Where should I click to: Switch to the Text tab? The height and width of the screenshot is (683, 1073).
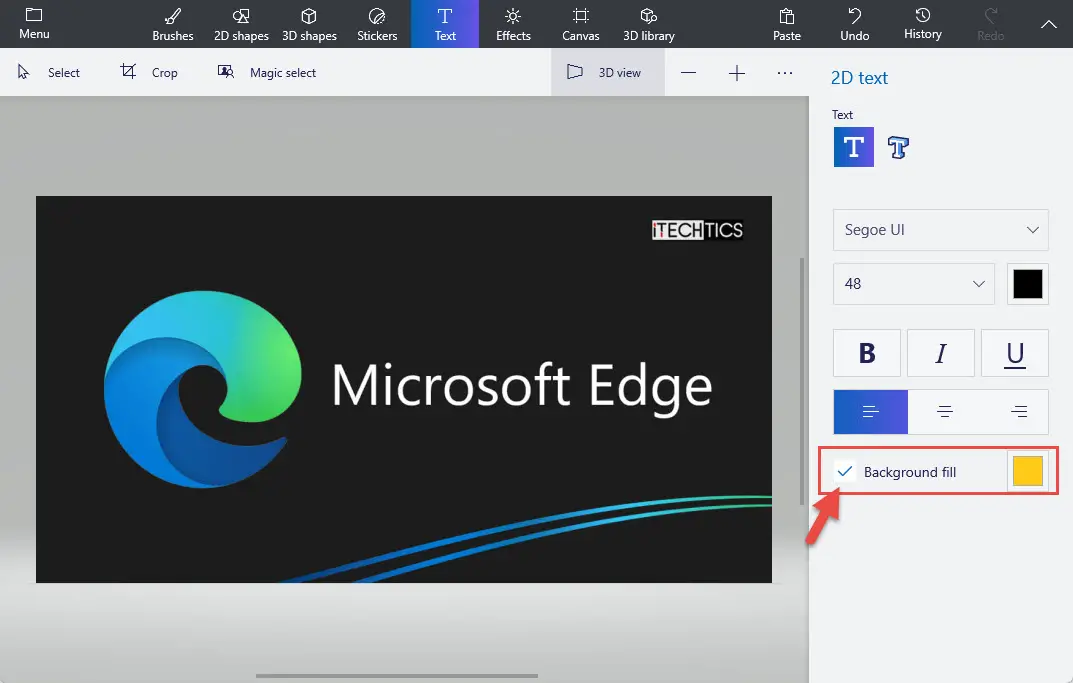coord(444,24)
